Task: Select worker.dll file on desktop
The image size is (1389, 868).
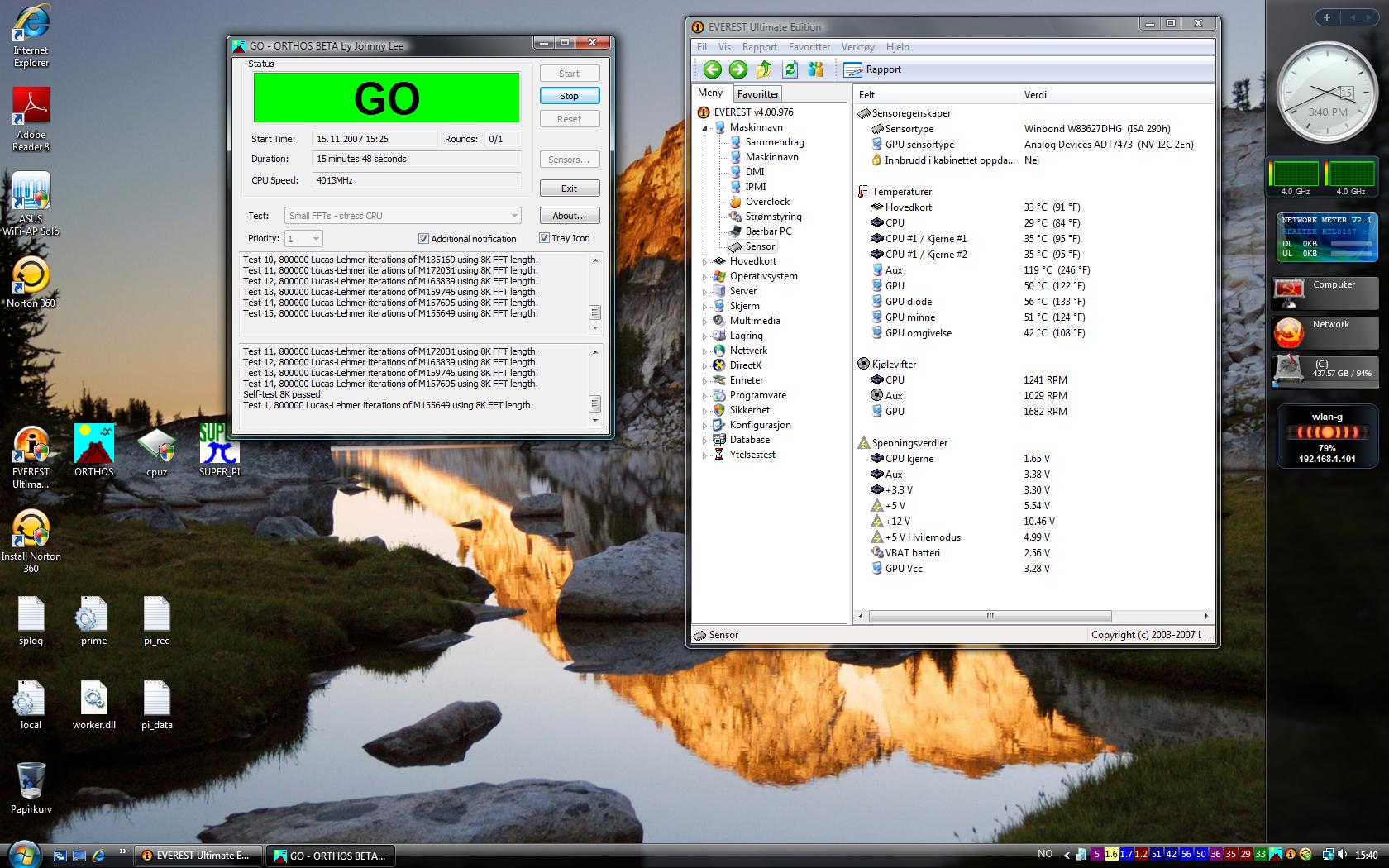Action: tap(93, 705)
